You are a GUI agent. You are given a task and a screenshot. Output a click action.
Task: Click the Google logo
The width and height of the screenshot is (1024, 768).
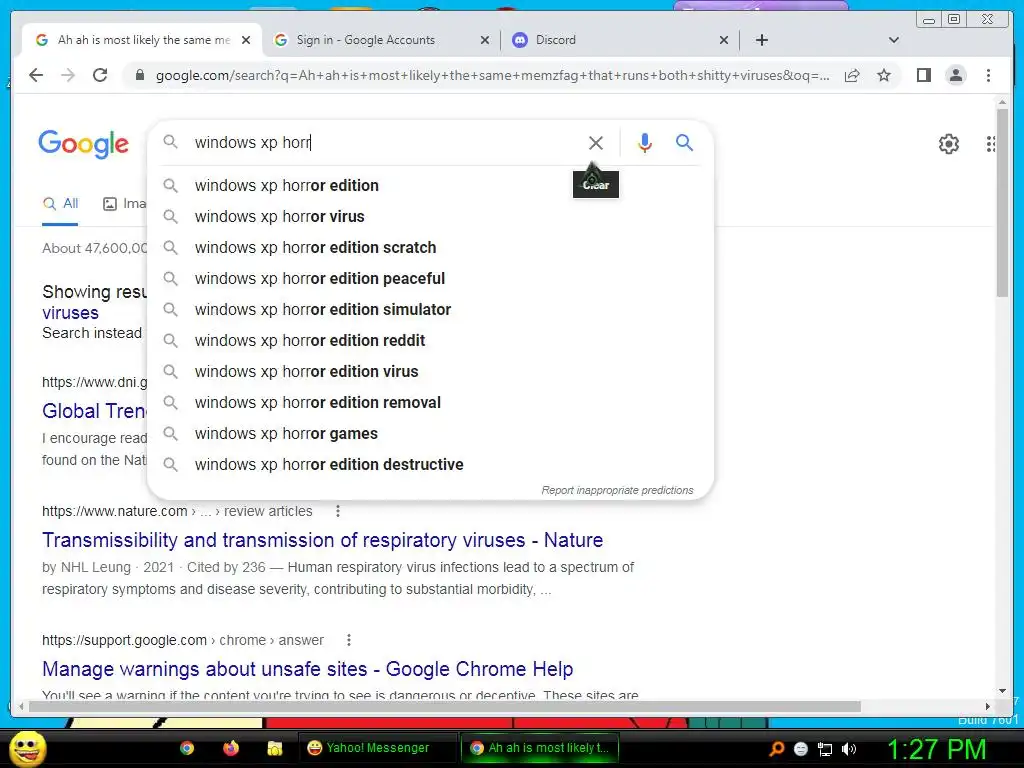[84, 144]
